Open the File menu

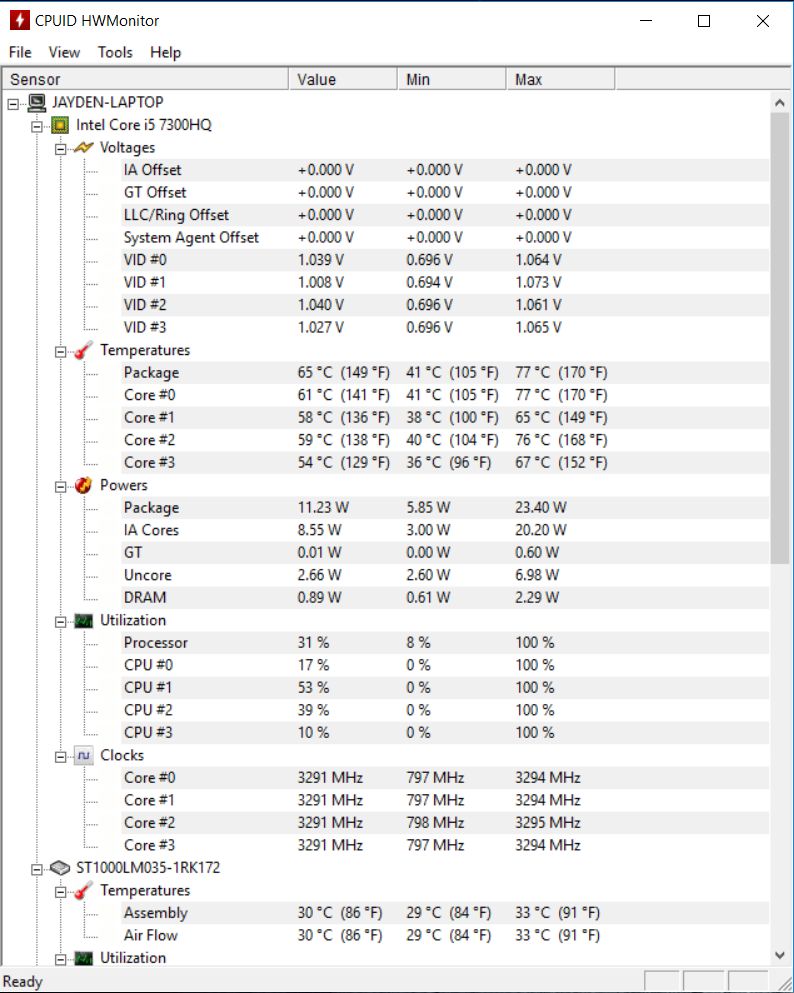[x=20, y=52]
